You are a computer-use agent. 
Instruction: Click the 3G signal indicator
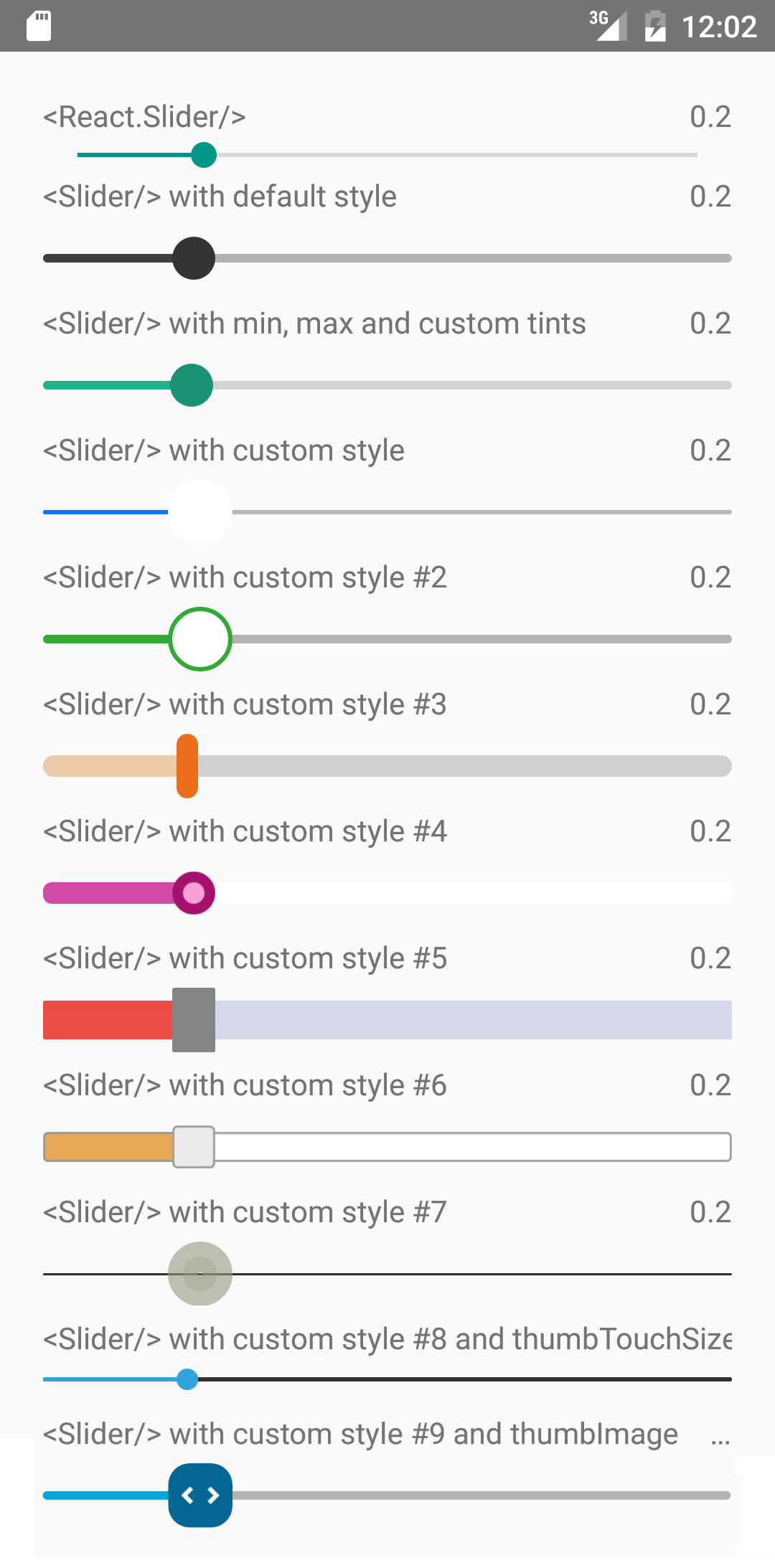coord(605,25)
